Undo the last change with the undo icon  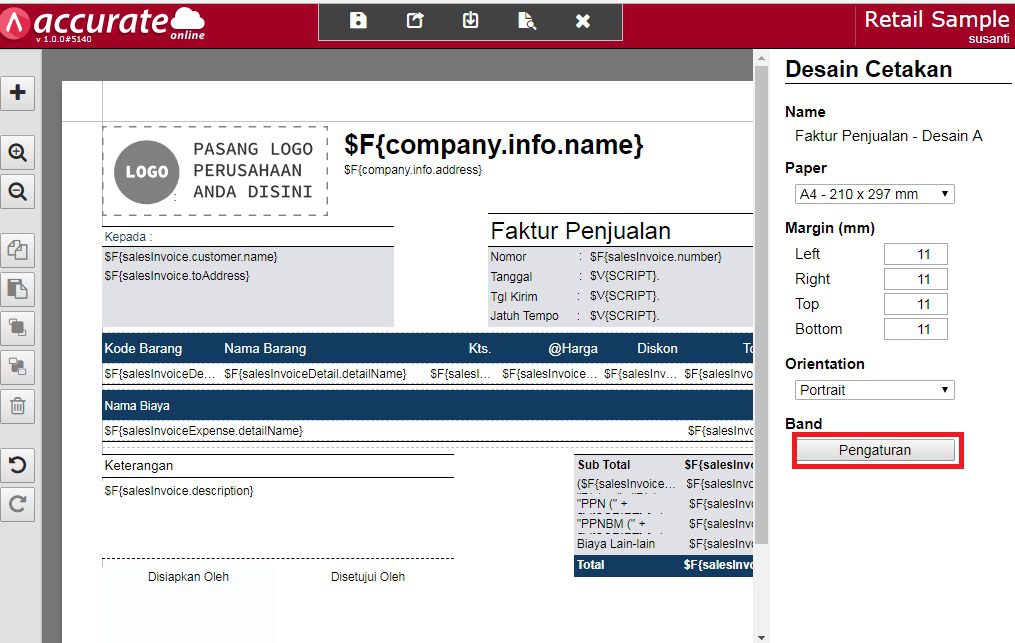[x=18, y=465]
